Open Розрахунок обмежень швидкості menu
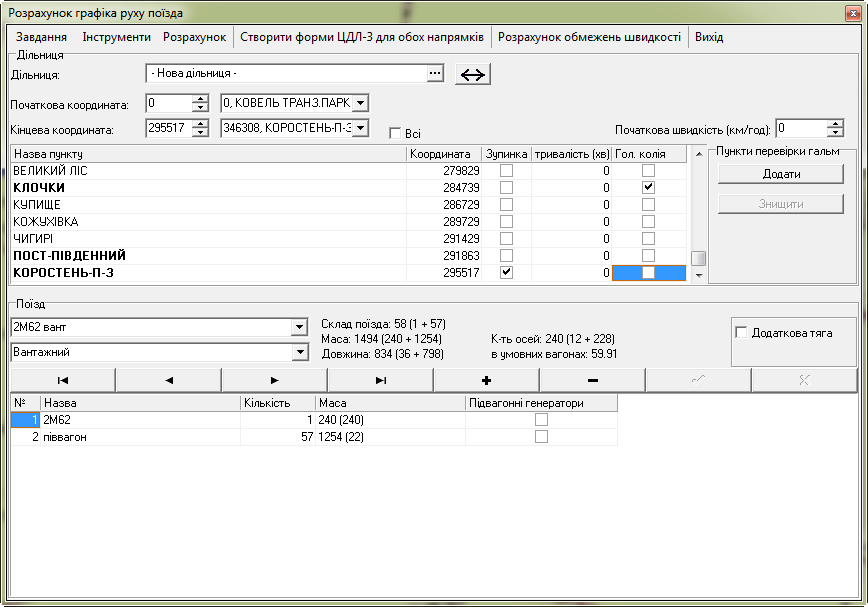The height and width of the screenshot is (607, 868). click(589, 37)
